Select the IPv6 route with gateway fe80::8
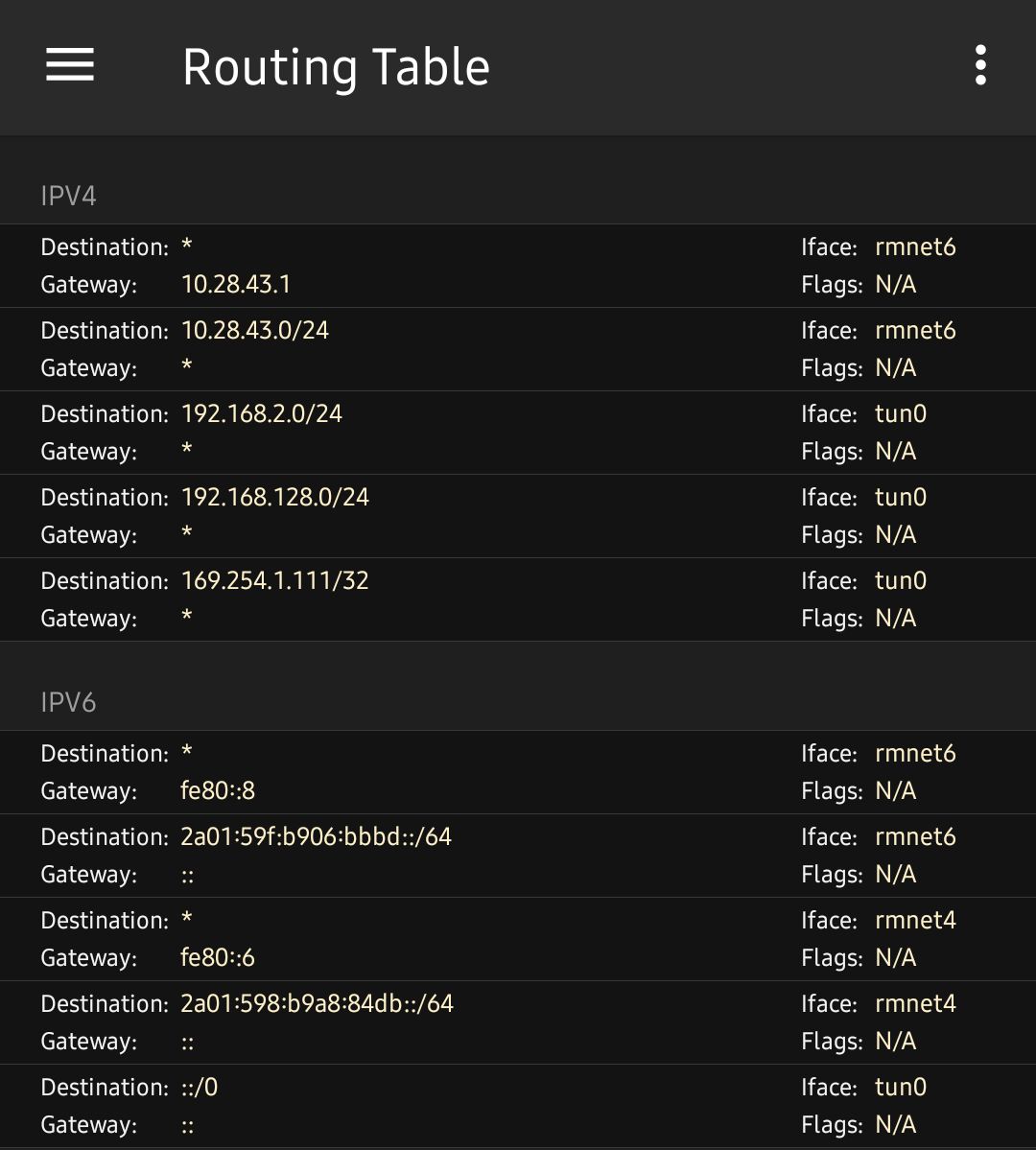The image size is (1036, 1150). pos(518,772)
